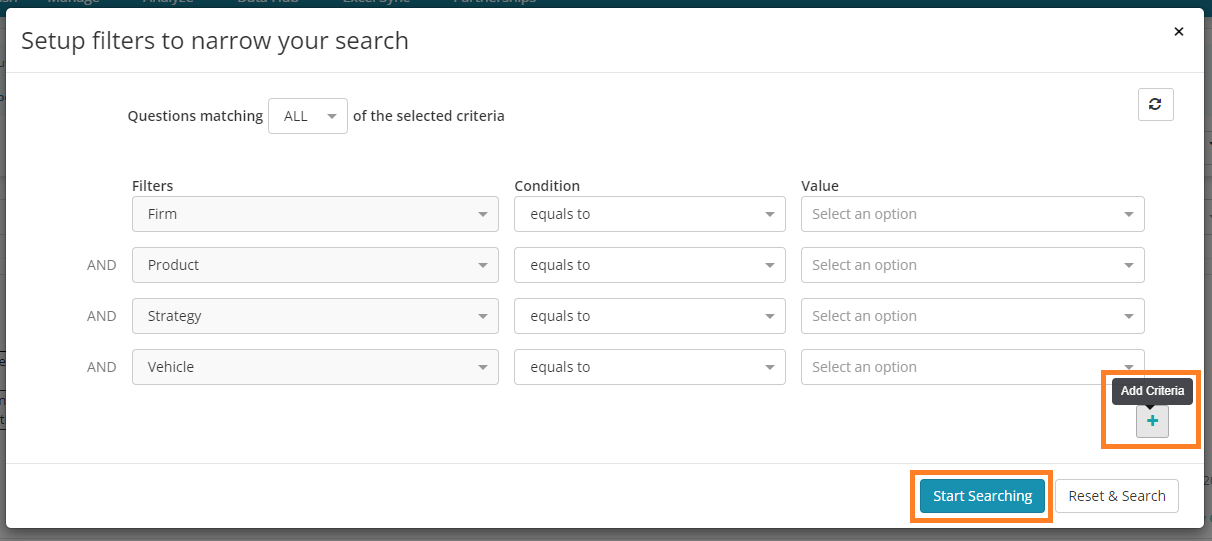Open condition dropdown for Firm row

[x=650, y=214]
